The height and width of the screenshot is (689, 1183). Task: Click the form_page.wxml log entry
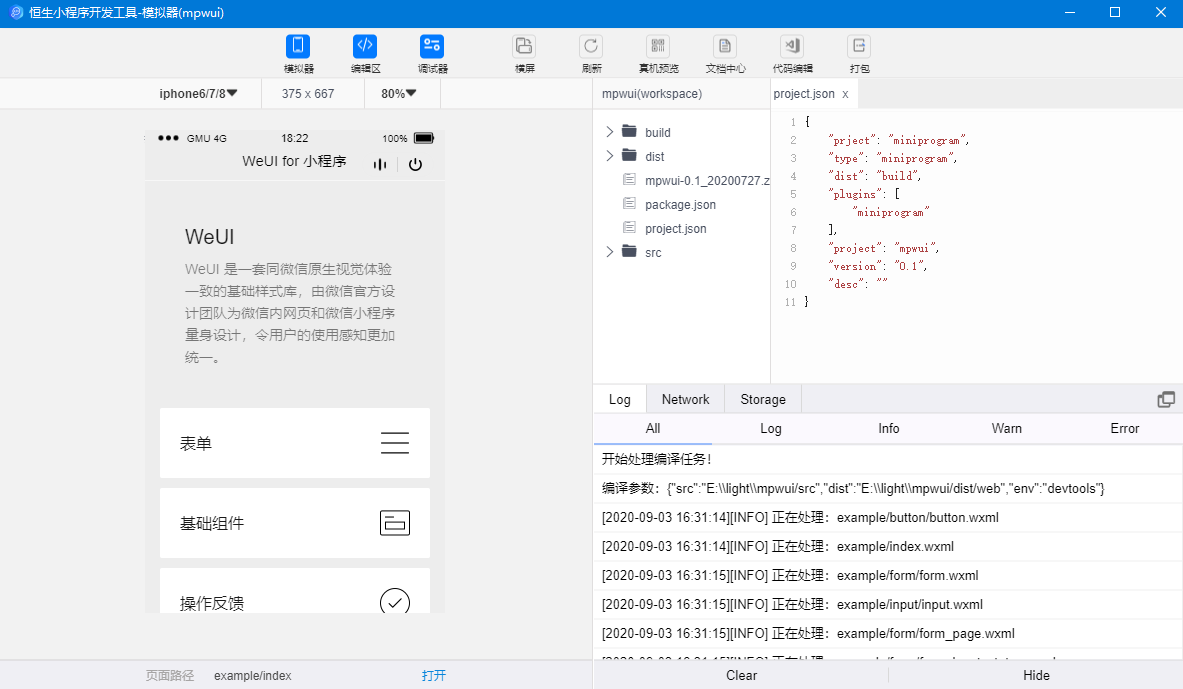[x=887, y=633]
